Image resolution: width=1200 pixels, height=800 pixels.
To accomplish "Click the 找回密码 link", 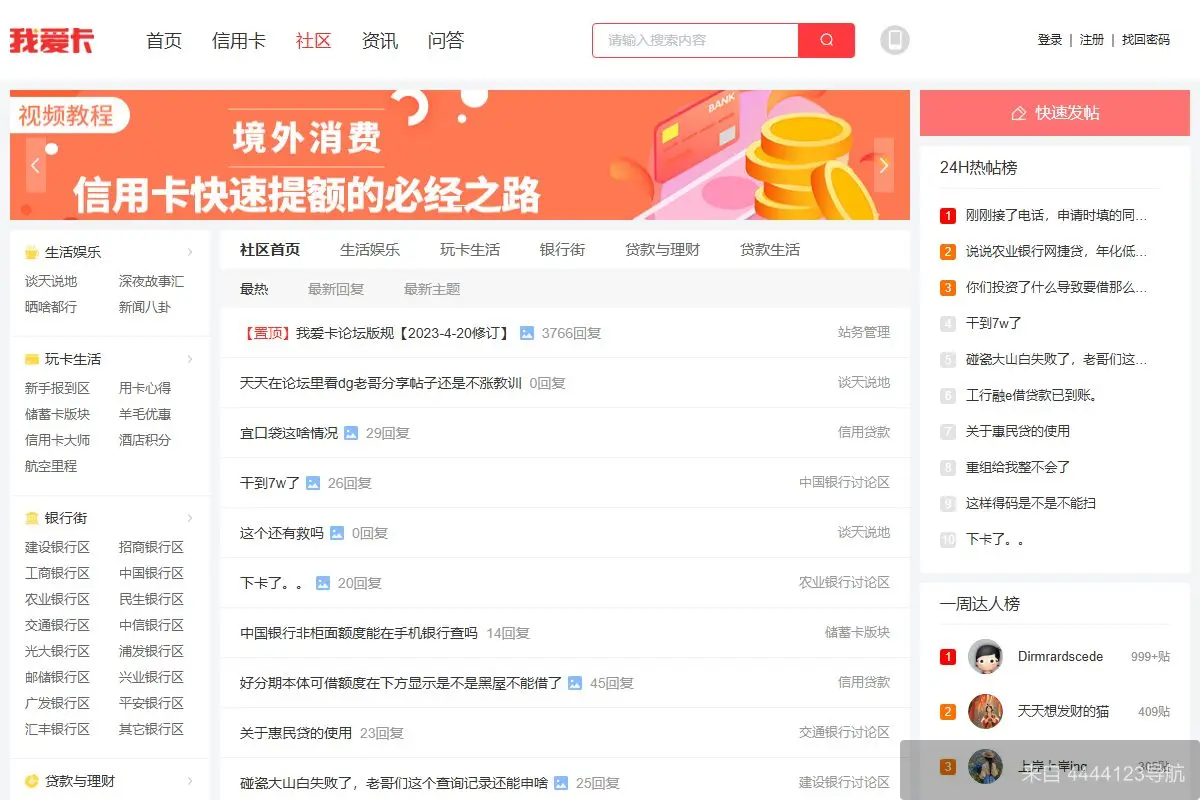I will click(1146, 40).
